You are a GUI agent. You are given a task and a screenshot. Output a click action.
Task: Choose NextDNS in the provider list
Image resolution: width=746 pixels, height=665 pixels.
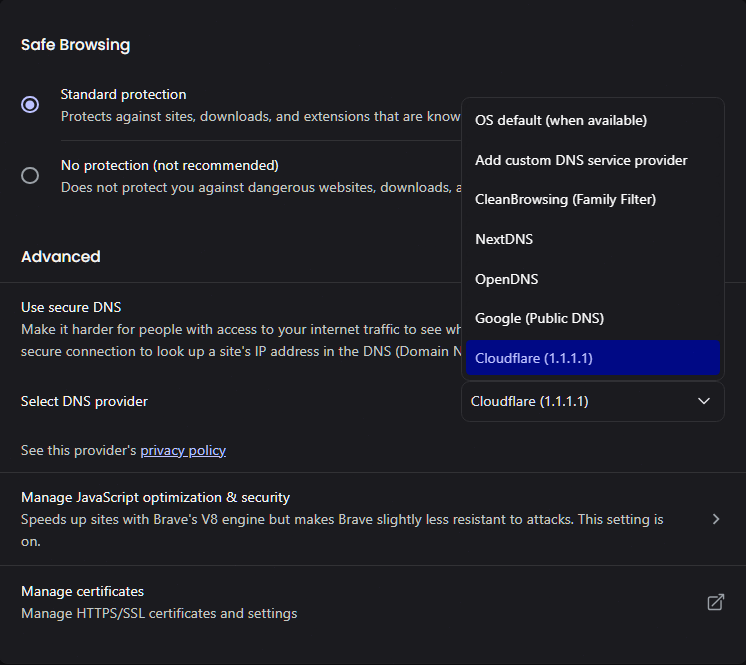(504, 239)
